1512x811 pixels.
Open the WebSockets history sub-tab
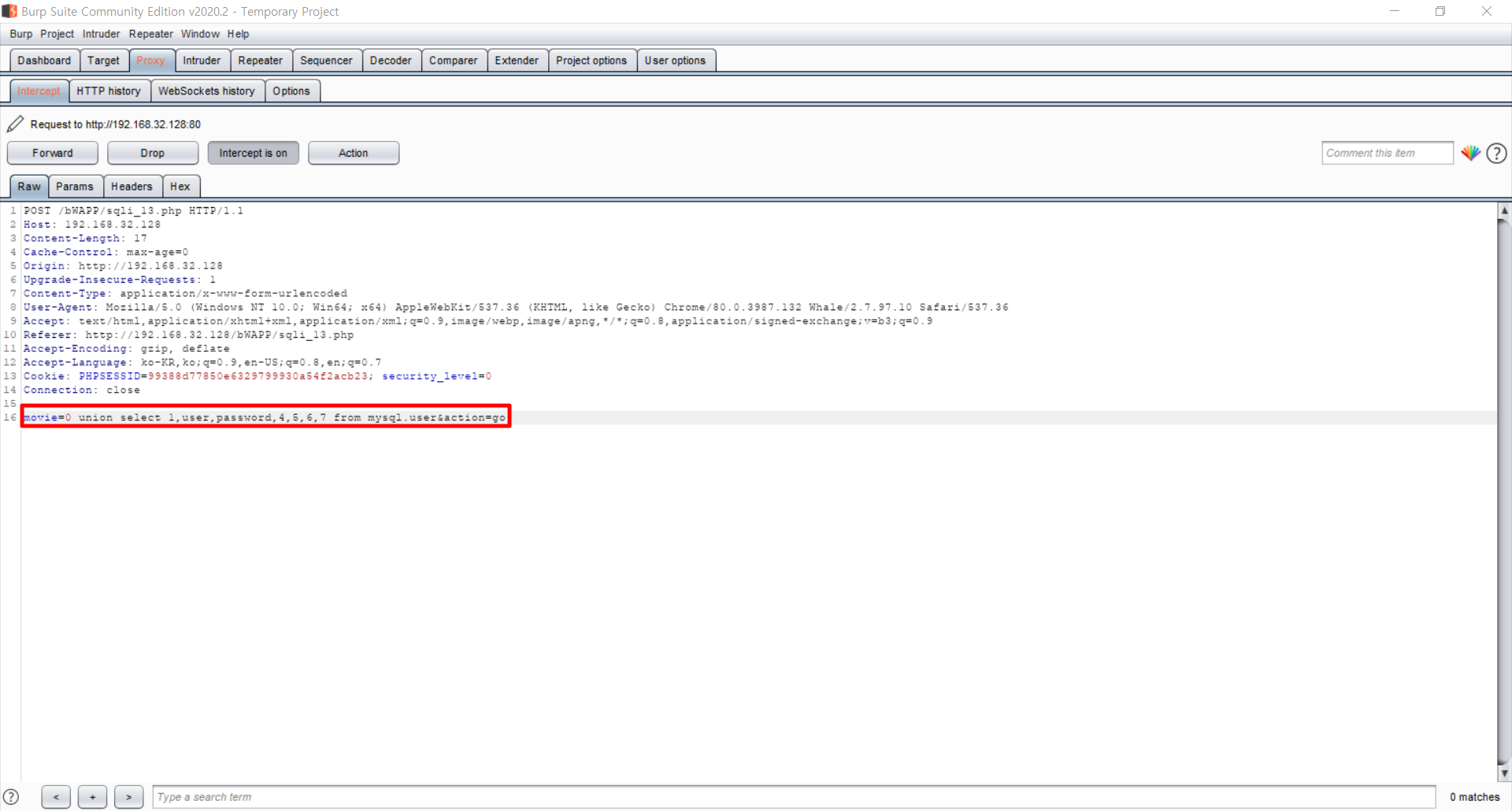pos(207,91)
